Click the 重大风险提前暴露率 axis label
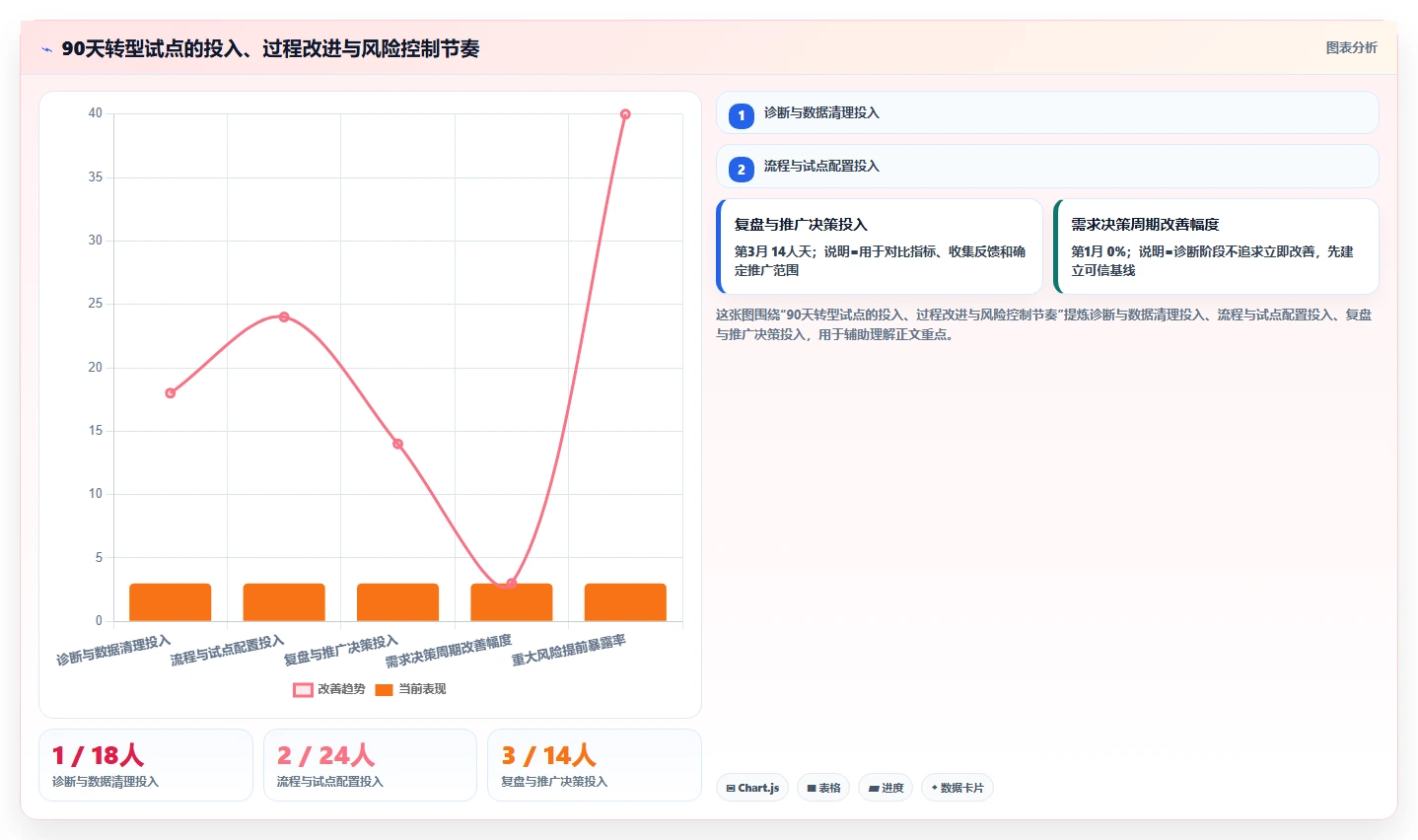The height and width of the screenshot is (840, 1418). 569,651
